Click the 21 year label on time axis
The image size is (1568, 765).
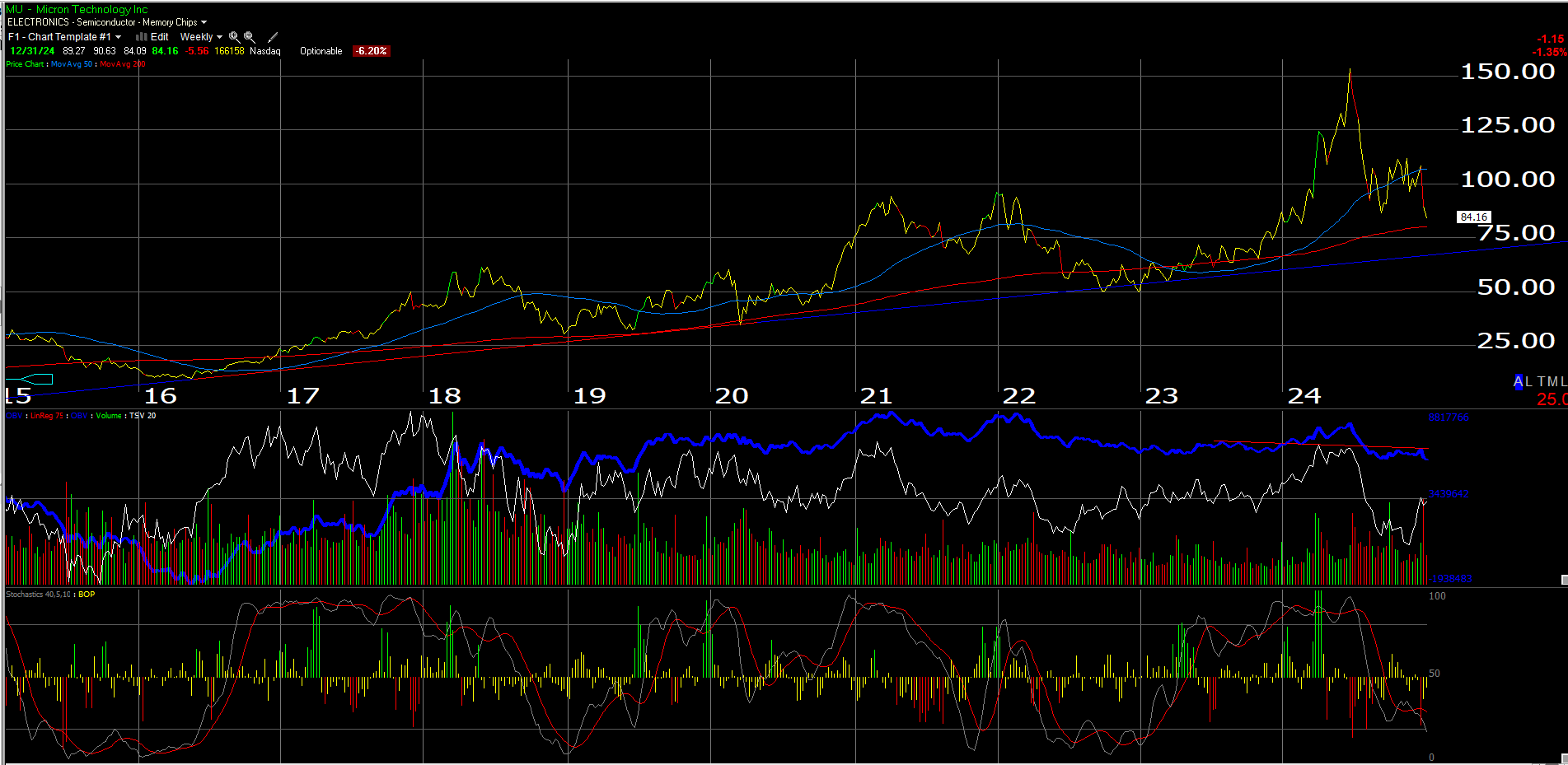tap(876, 396)
